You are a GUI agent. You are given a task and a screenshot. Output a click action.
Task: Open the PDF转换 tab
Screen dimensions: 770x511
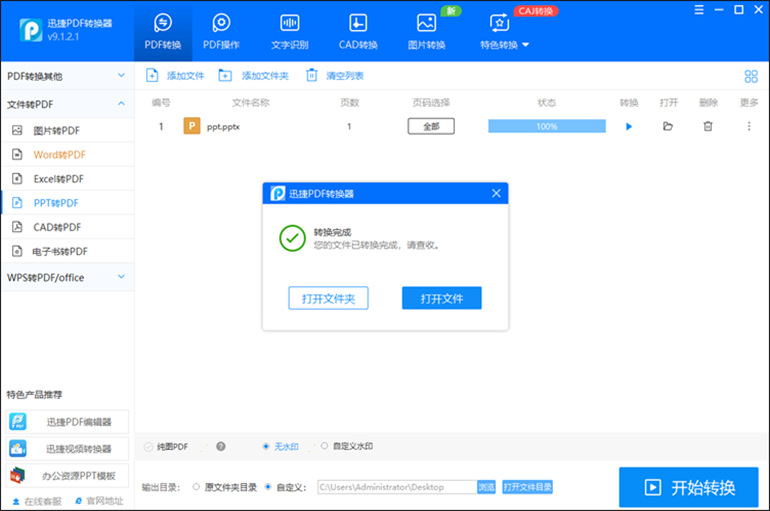click(x=163, y=31)
